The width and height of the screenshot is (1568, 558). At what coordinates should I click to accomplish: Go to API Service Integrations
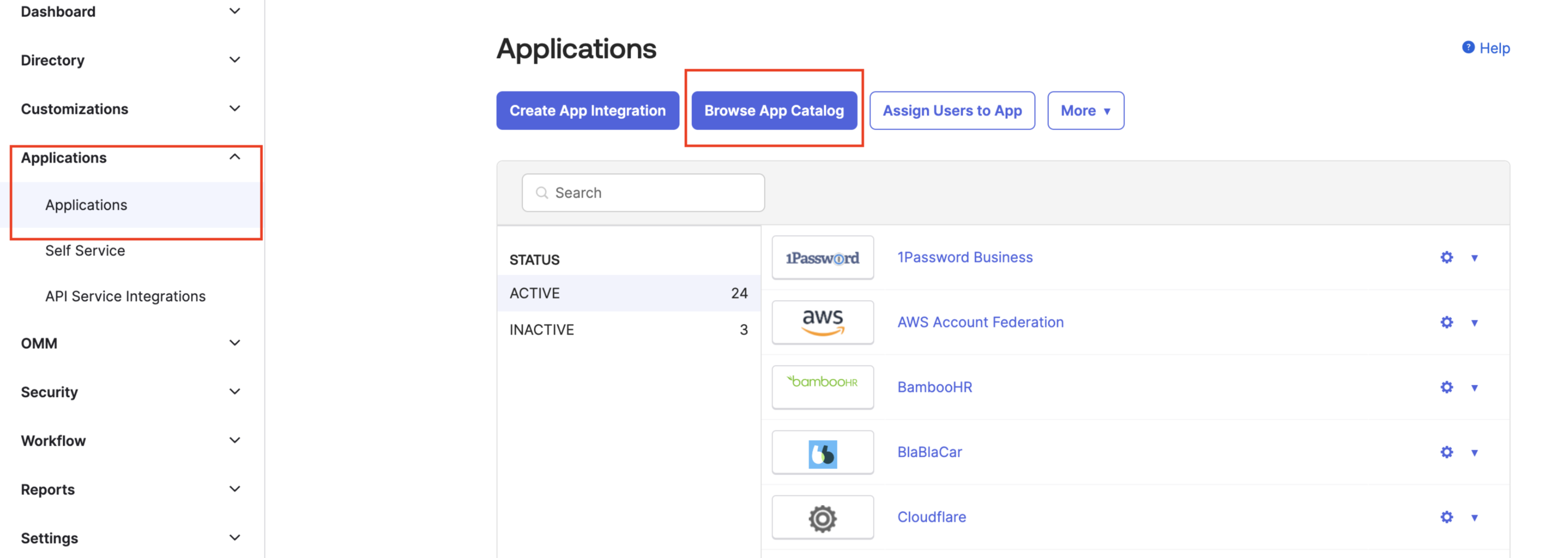(125, 296)
